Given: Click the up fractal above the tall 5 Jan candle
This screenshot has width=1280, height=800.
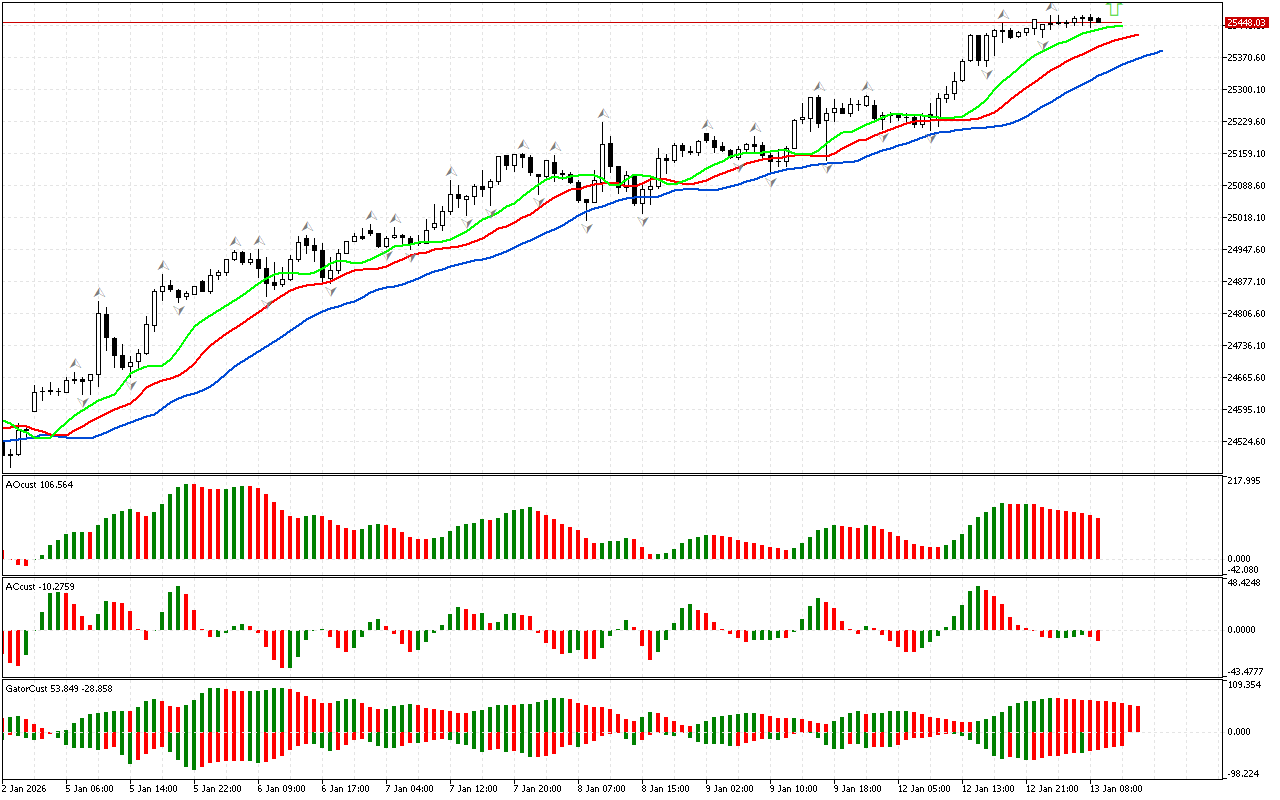Looking at the screenshot, I should [x=99, y=292].
